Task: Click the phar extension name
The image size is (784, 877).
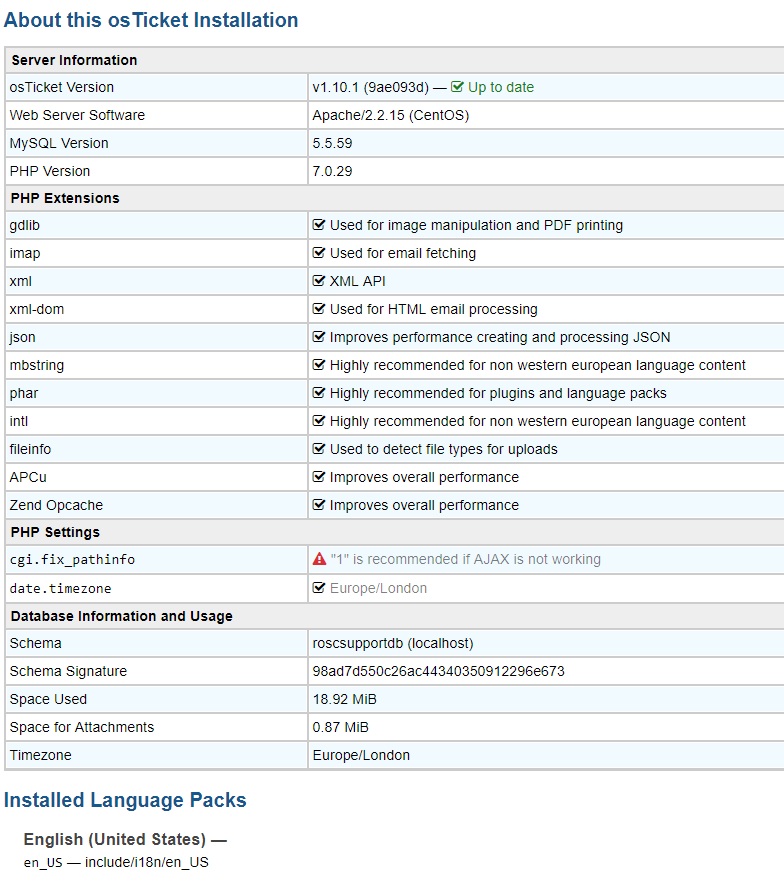Action: (23, 393)
